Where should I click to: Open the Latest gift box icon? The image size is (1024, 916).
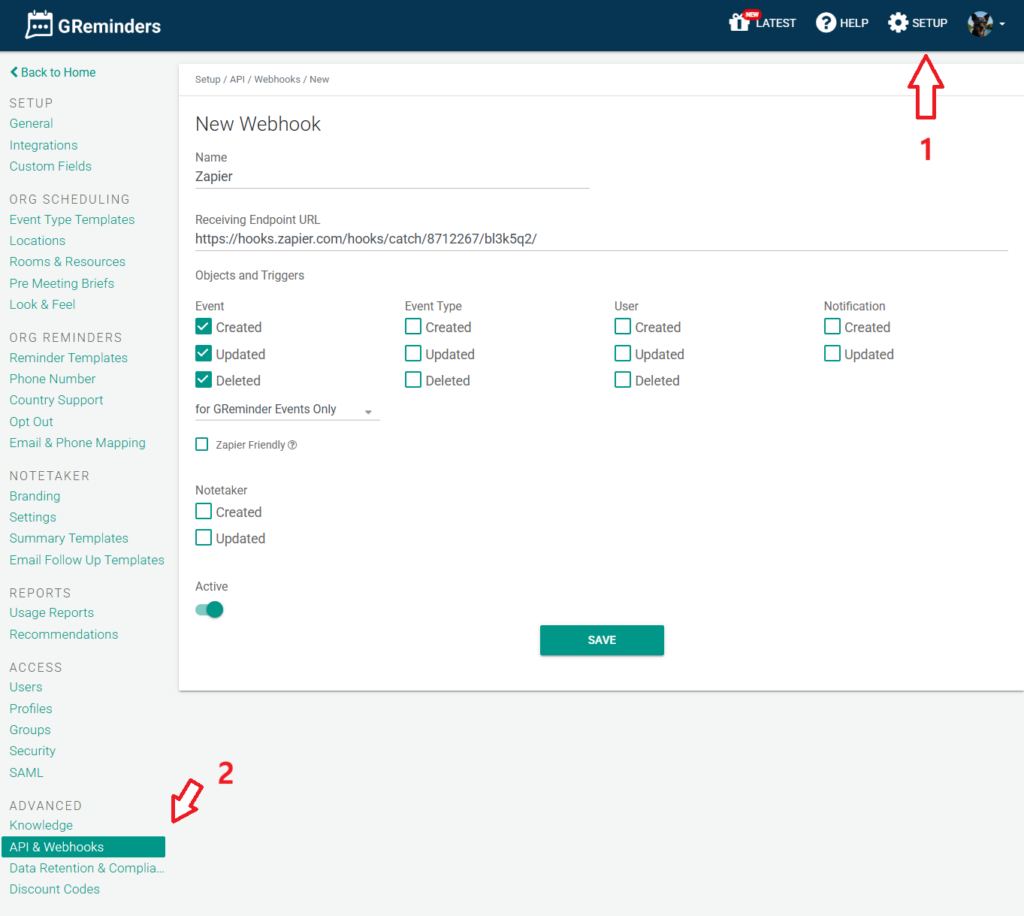pos(740,23)
